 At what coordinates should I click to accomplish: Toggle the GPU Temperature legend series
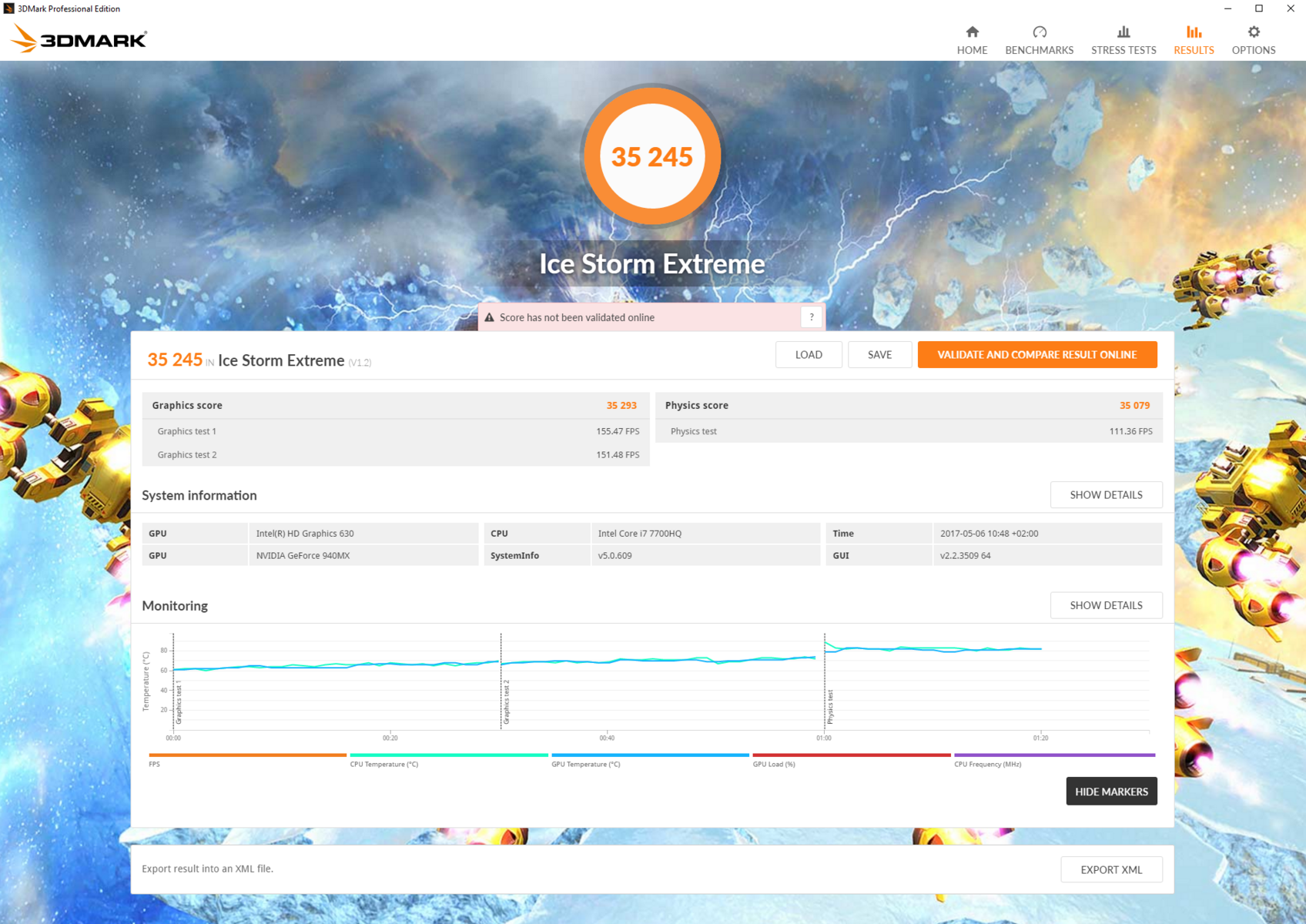click(650, 759)
